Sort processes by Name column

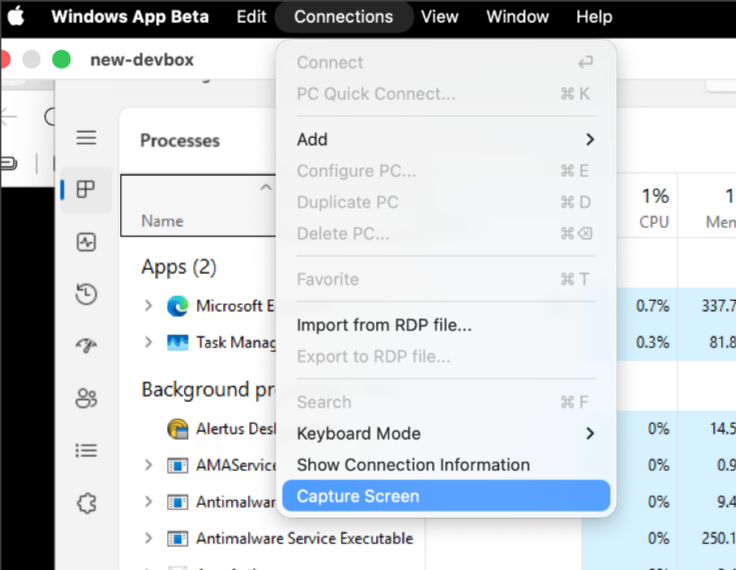coord(162,221)
